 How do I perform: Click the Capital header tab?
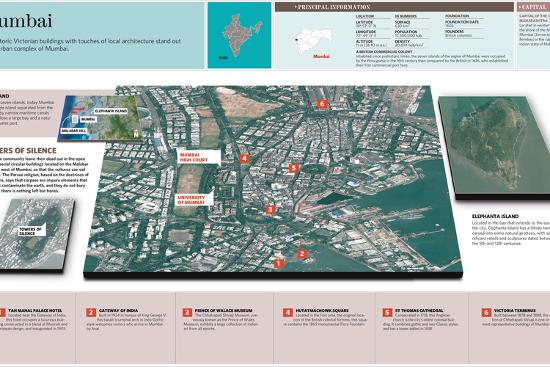(533, 7)
